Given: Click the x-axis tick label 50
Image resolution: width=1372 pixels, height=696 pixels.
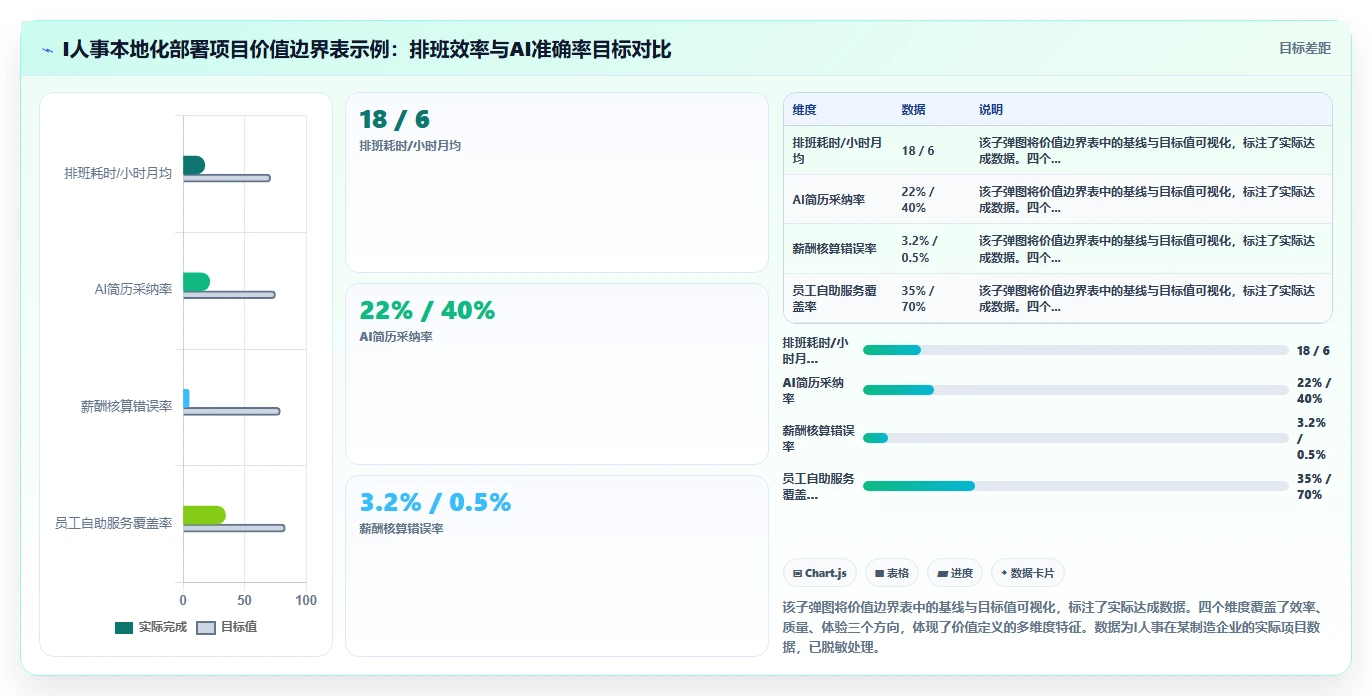Looking at the screenshot, I should pyautogui.click(x=244, y=601).
